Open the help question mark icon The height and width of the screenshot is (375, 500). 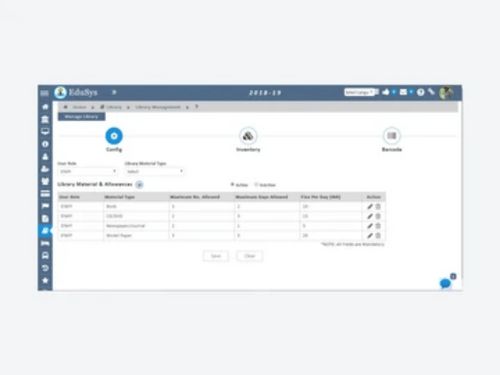(x=421, y=92)
